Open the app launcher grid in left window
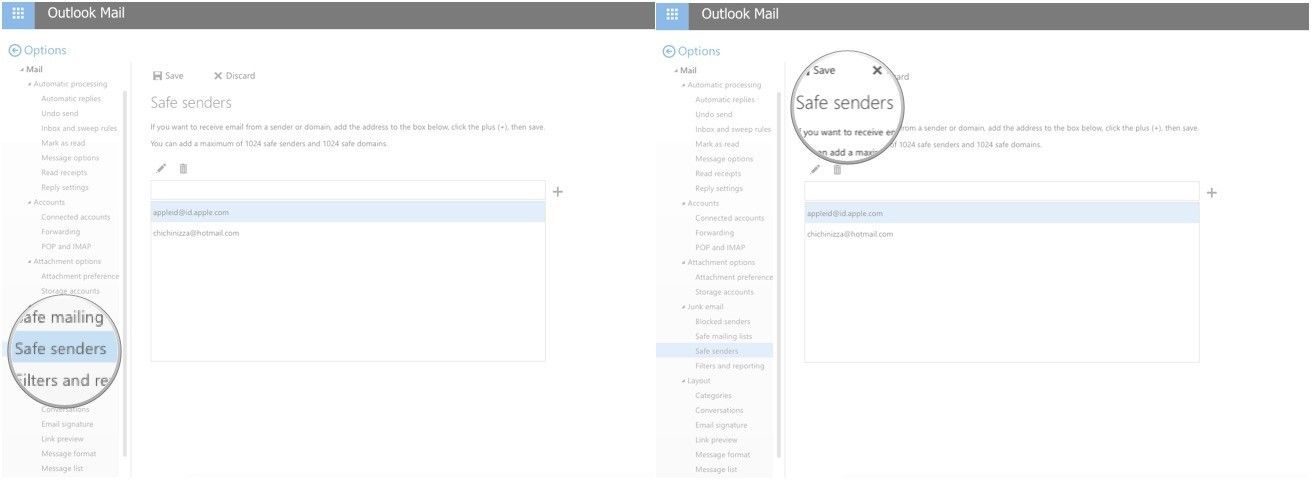Image resolution: width=1311 pixels, height=480 pixels. pyautogui.click(x=18, y=14)
